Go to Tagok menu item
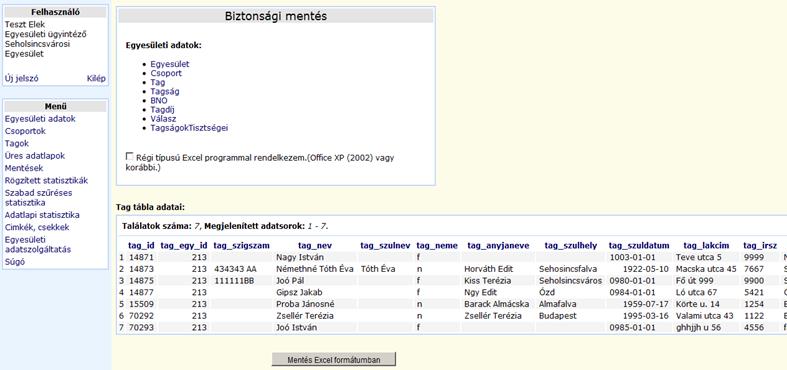 click(x=17, y=144)
